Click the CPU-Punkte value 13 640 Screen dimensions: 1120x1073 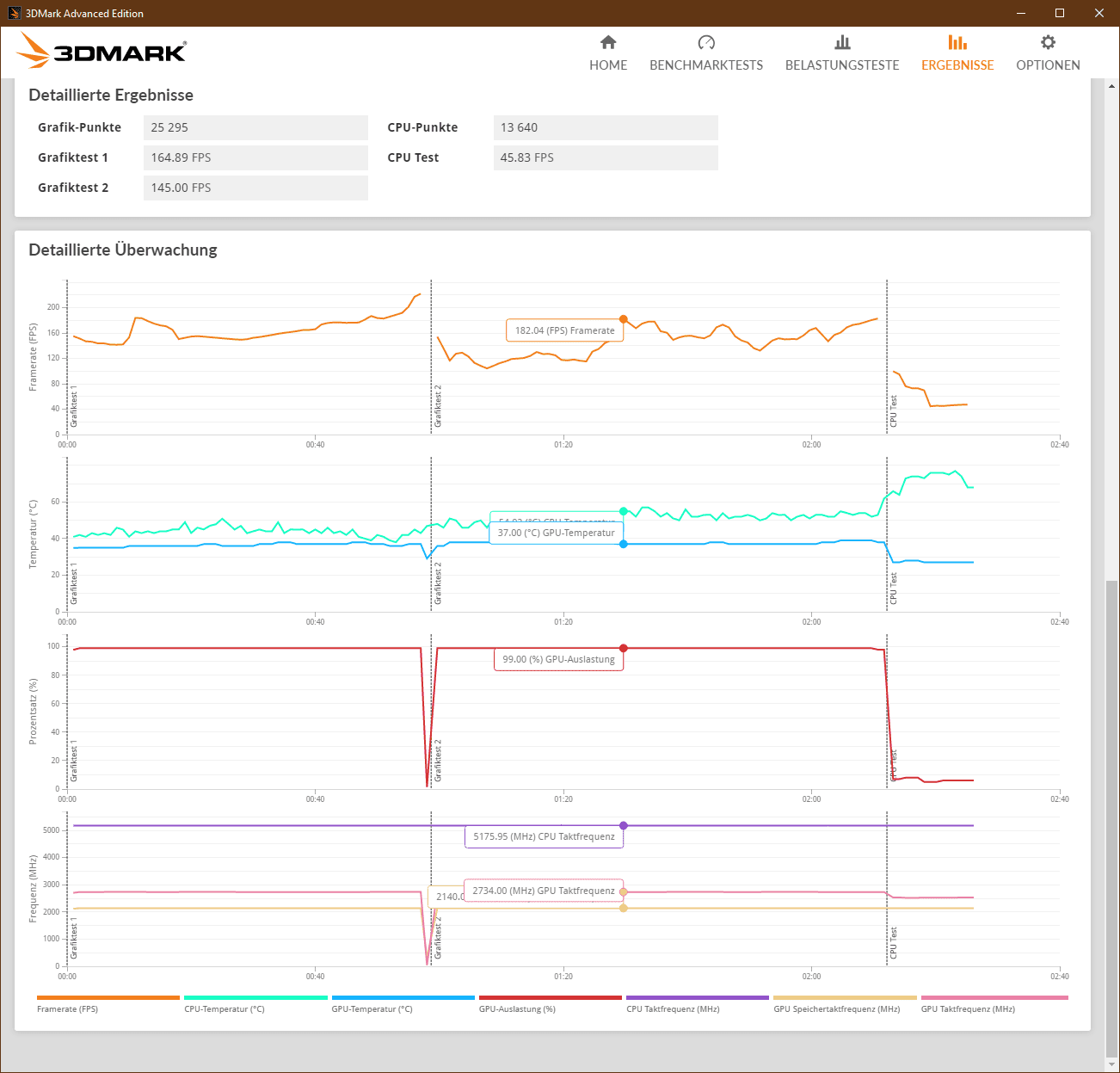[x=606, y=127]
